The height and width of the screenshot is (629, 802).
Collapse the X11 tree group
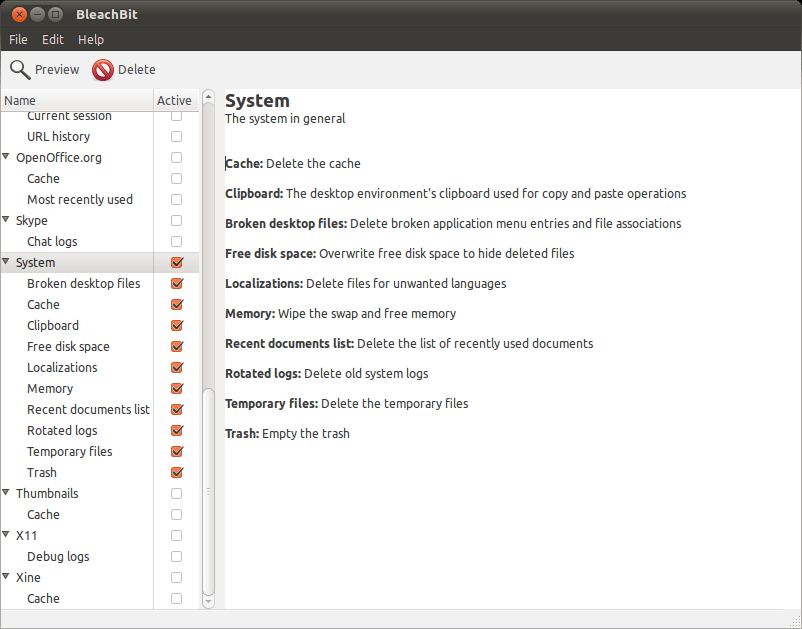point(6,534)
